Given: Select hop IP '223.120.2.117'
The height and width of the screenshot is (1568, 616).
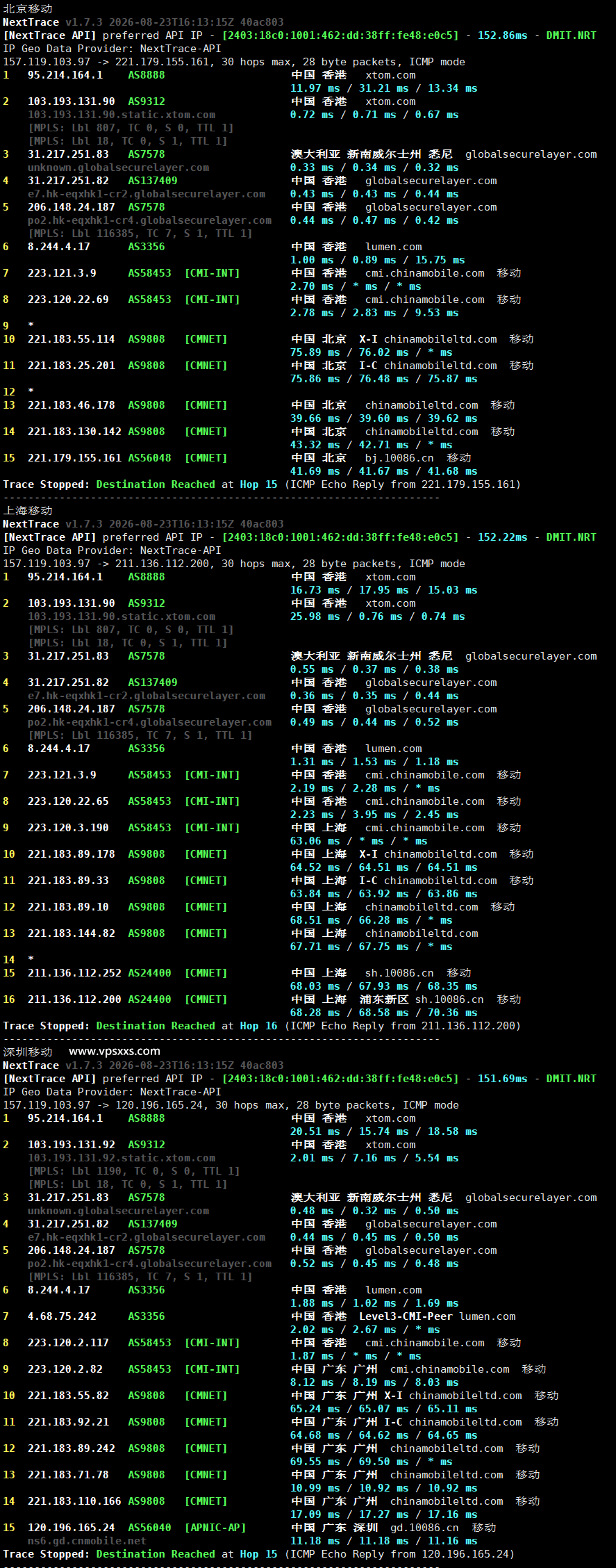Looking at the screenshot, I should tap(68, 1343).
